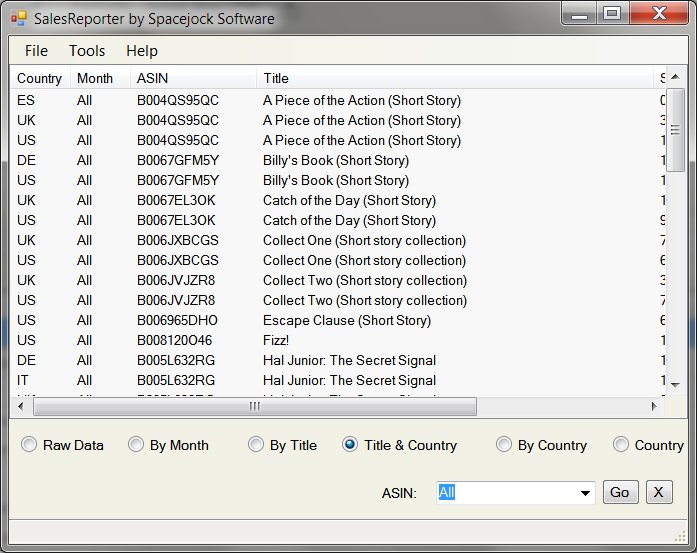The width and height of the screenshot is (697, 553).
Task: Click the SalesReporter app icon in title bar
Action: [x=19, y=19]
